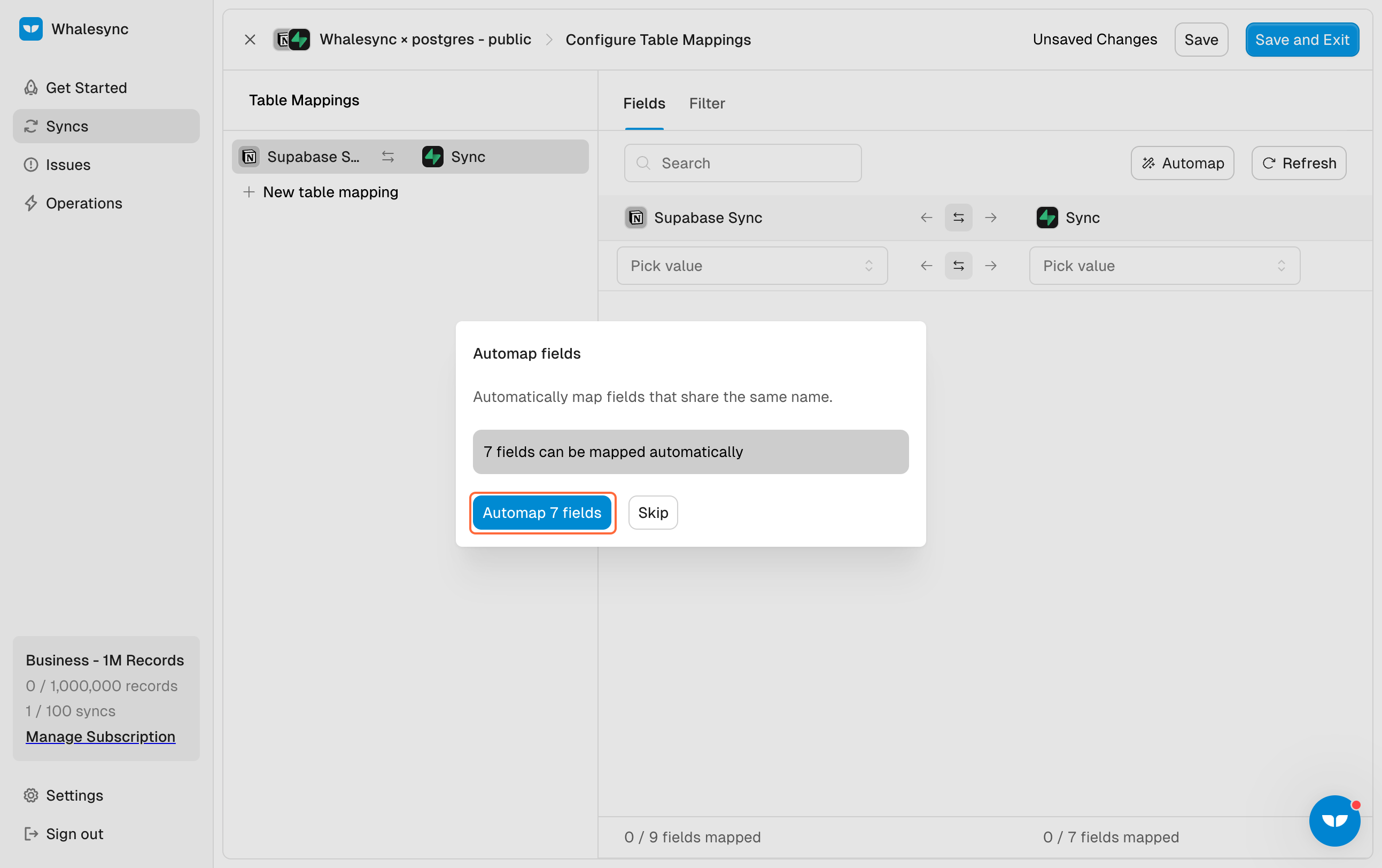1382x868 pixels.
Task: Switch to the Fields tab in mapping panel
Action: [x=643, y=103]
